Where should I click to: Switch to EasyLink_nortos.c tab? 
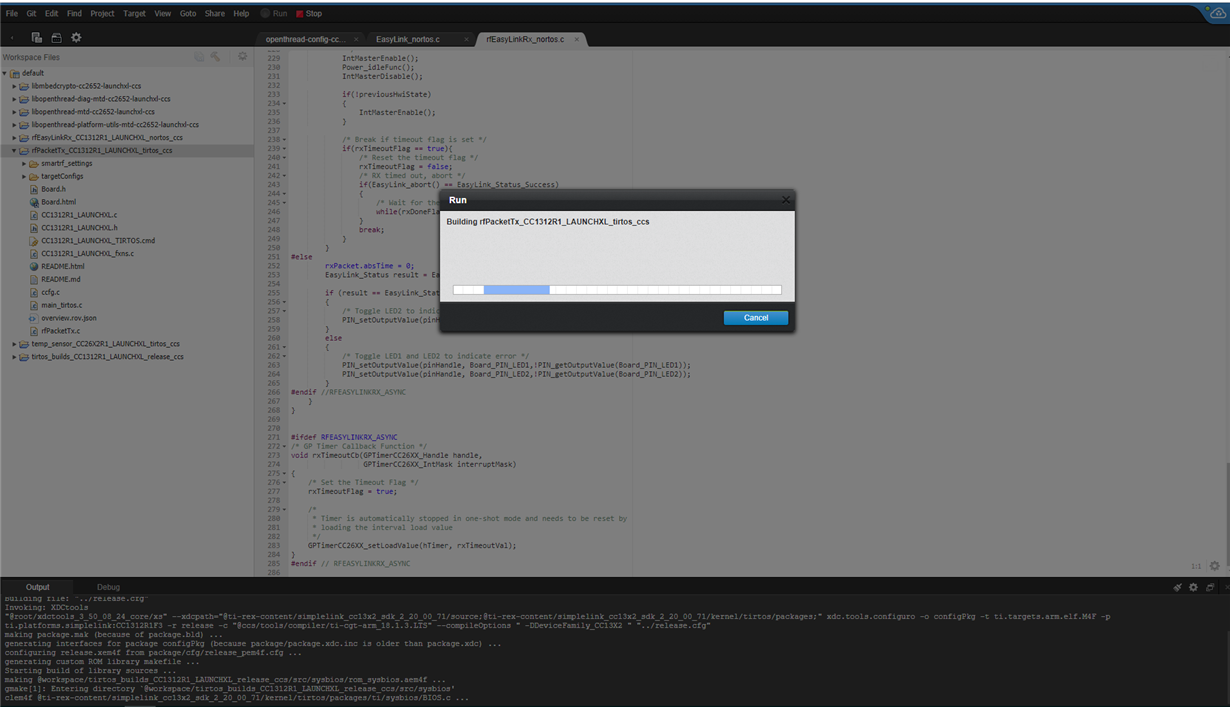[407, 39]
